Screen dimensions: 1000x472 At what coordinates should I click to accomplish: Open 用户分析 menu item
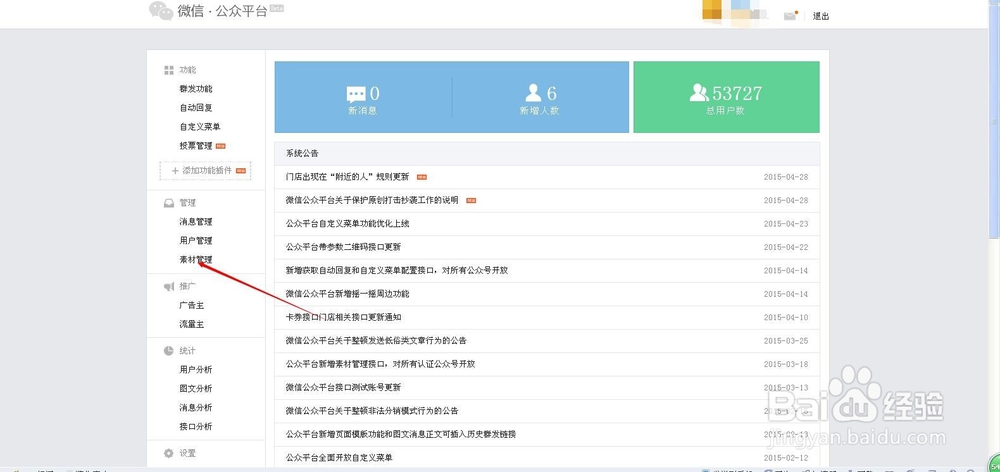[x=196, y=370]
